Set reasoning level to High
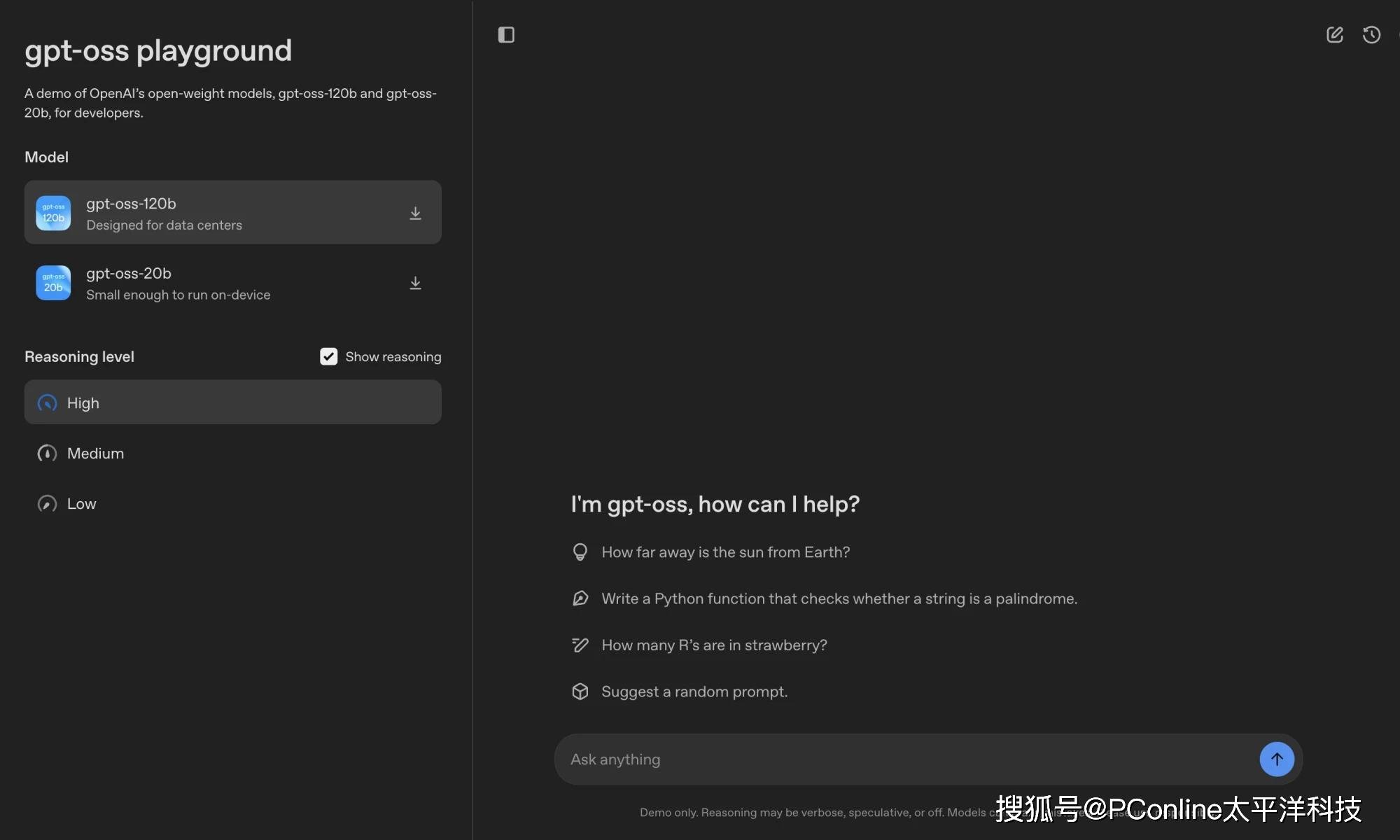Screen dimensions: 1400x840 232,402
